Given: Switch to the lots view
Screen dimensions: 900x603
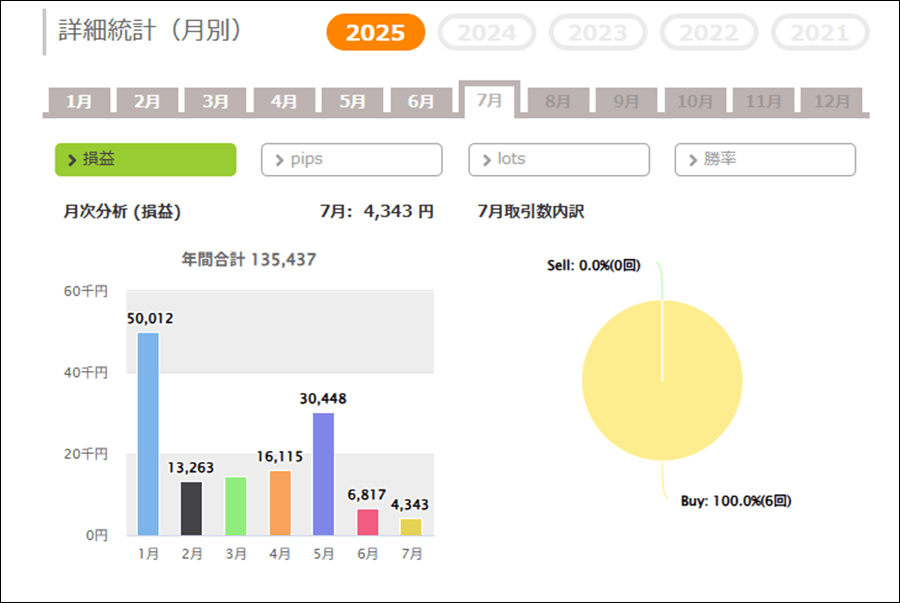Looking at the screenshot, I should (x=559, y=159).
